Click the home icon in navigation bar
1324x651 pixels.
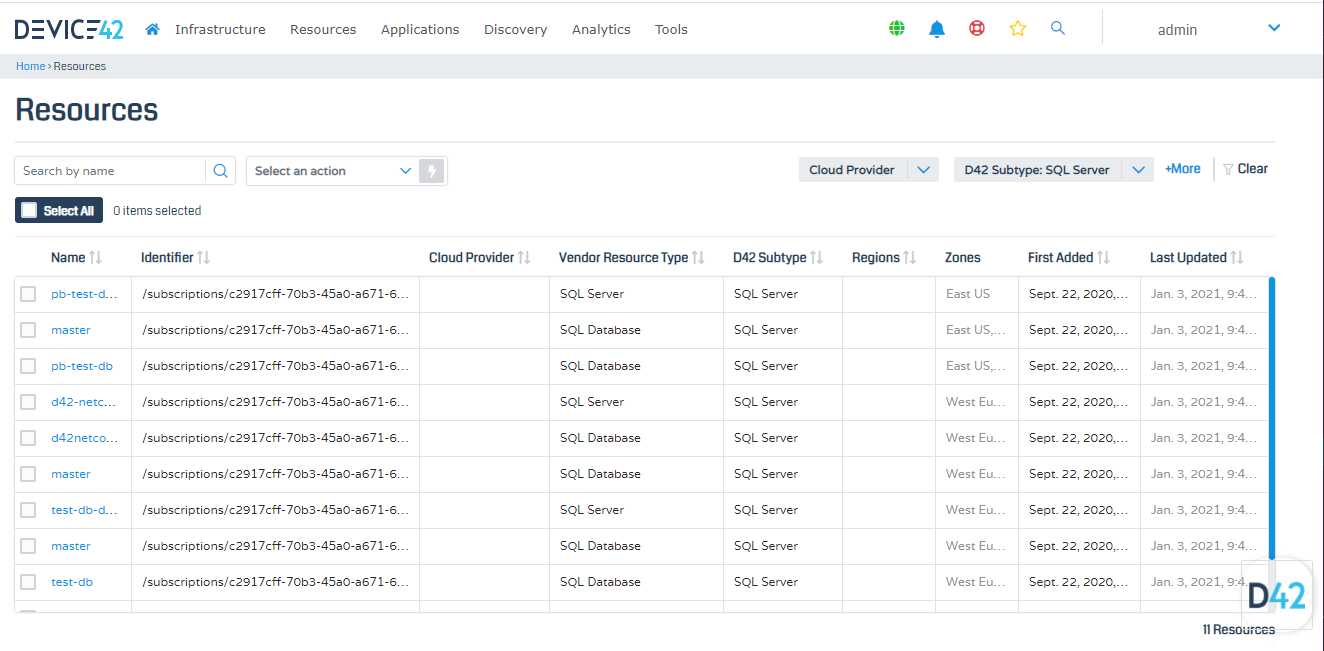(x=152, y=29)
